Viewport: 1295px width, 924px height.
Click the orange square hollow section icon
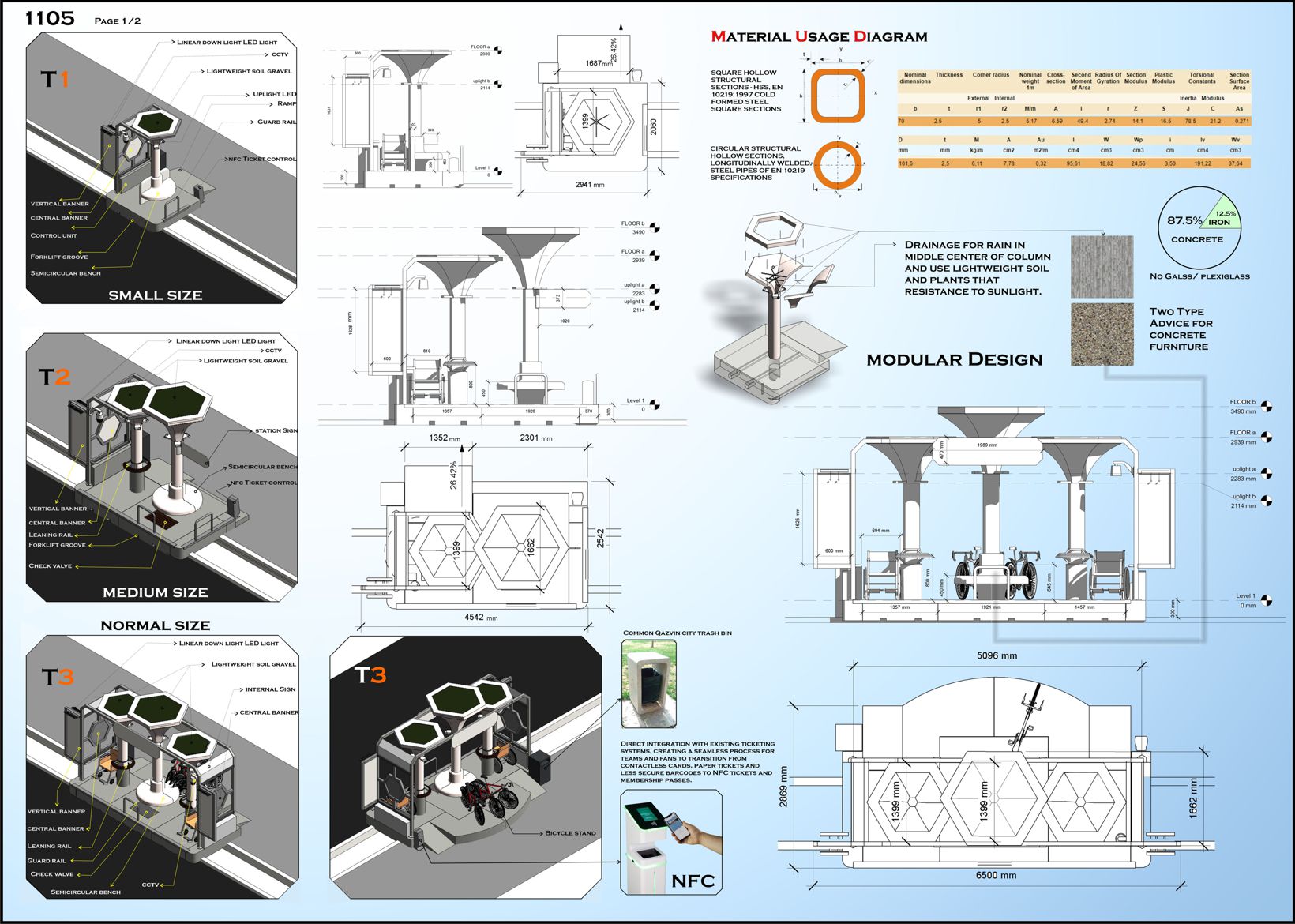[838, 94]
